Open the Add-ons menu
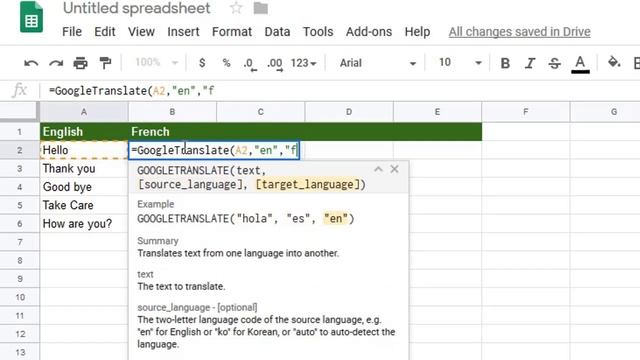 coord(369,32)
